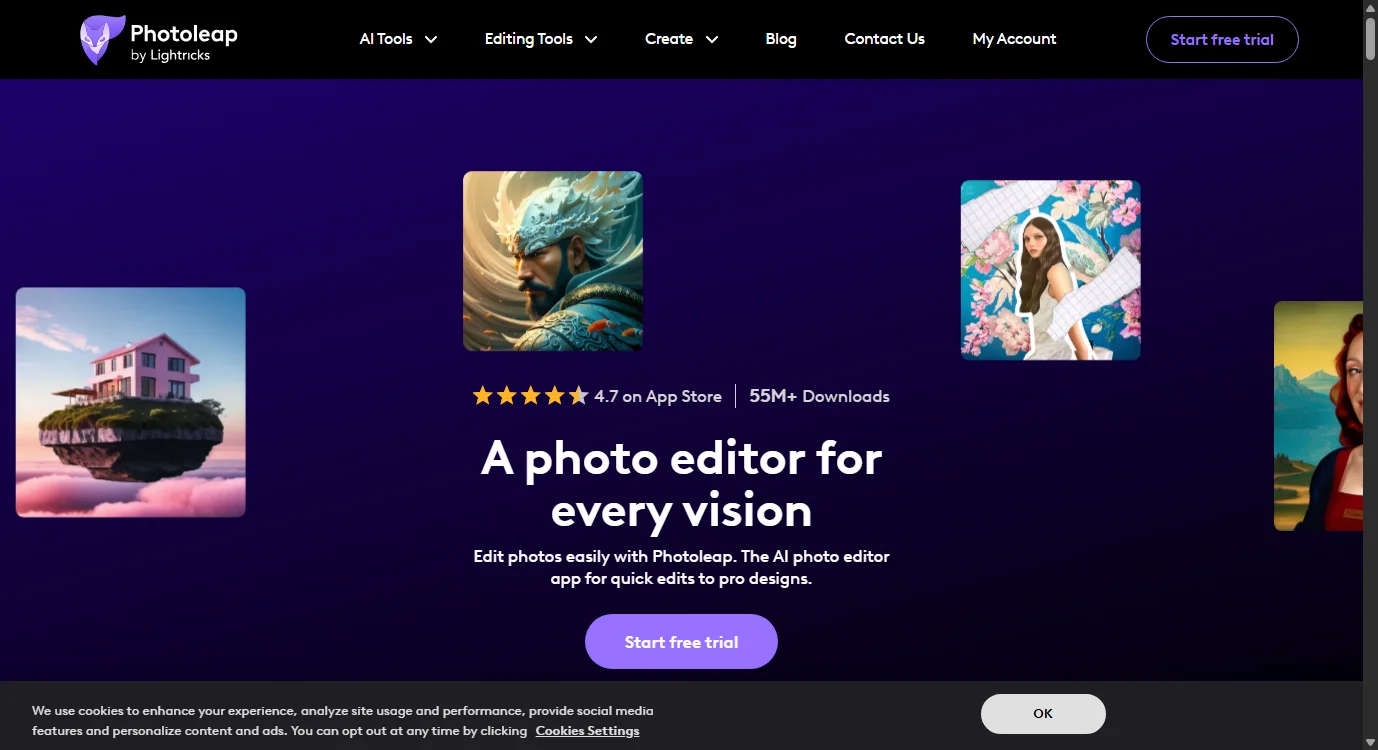Image resolution: width=1378 pixels, height=750 pixels.
Task: Expand the AI Tools dropdown
Action: 398,39
